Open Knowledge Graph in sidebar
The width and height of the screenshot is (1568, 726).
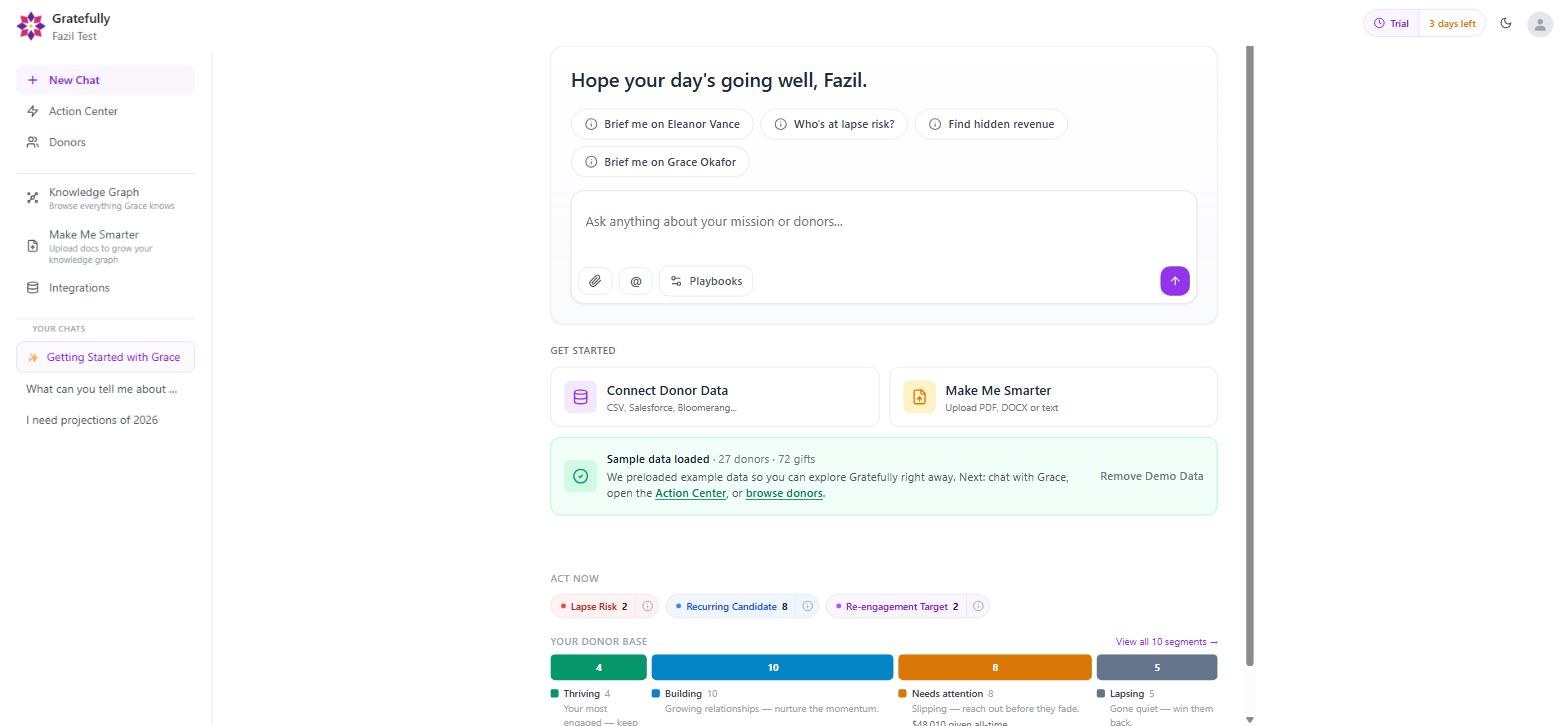click(106, 198)
